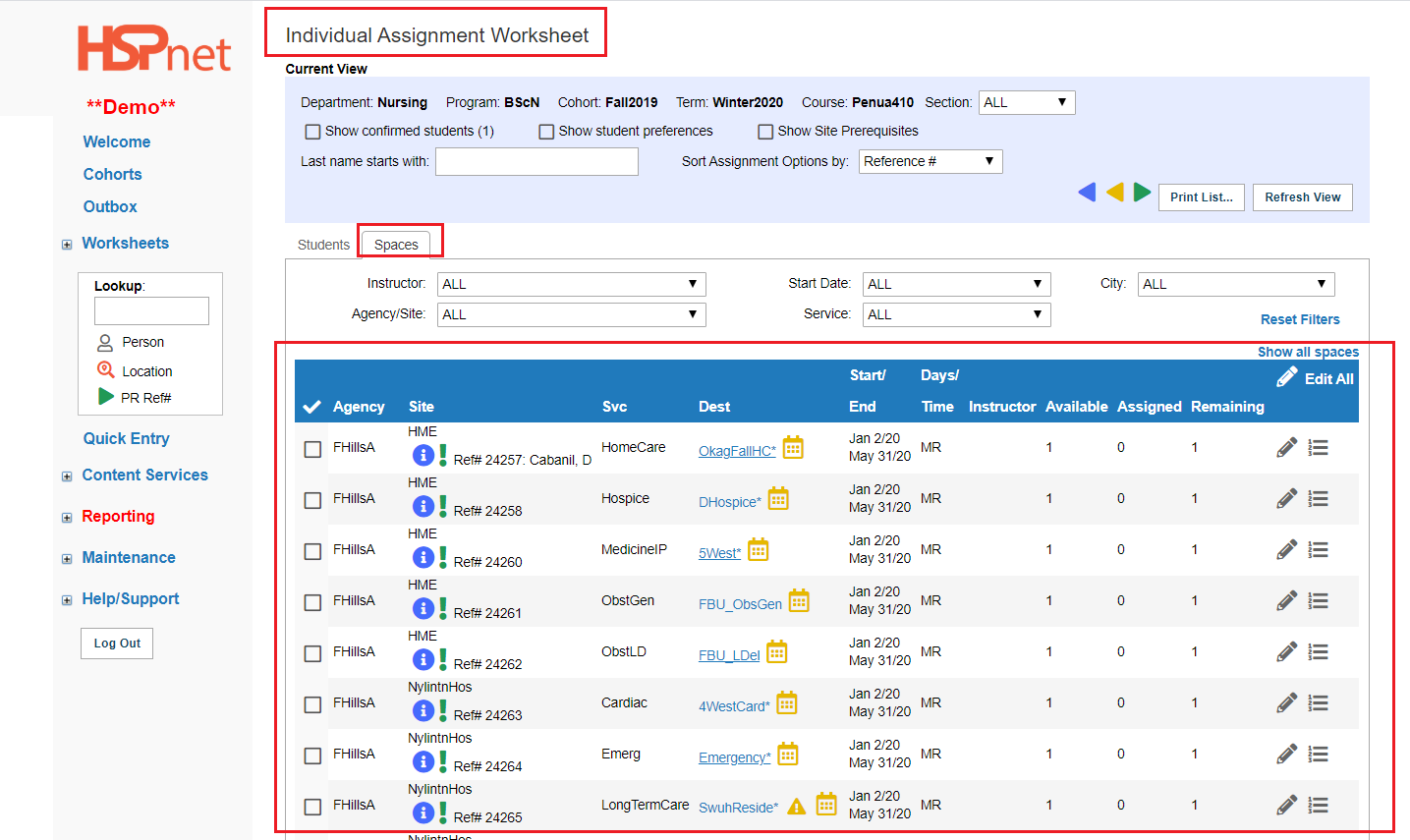The image size is (1410, 840).
Task: Click the green exclamation icon for Ref# 24260
Action: [x=443, y=557]
